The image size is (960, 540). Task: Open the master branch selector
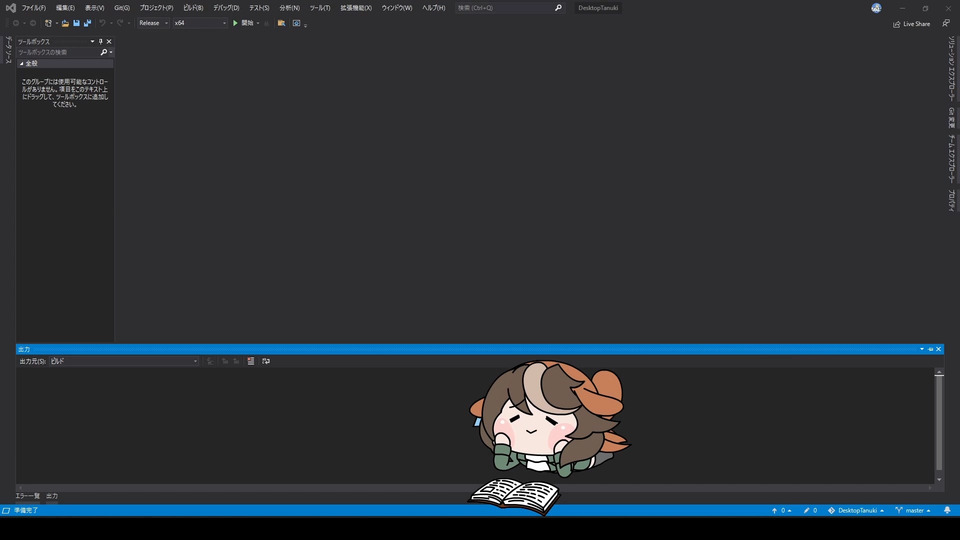pyautogui.click(x=913, y=510)
